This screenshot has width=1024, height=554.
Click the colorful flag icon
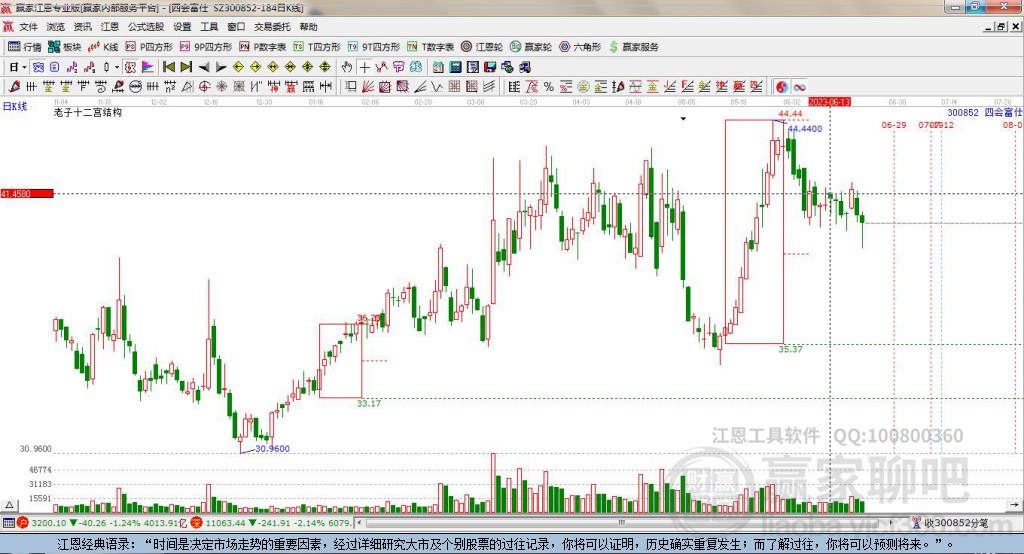click(x=148, y=67)
